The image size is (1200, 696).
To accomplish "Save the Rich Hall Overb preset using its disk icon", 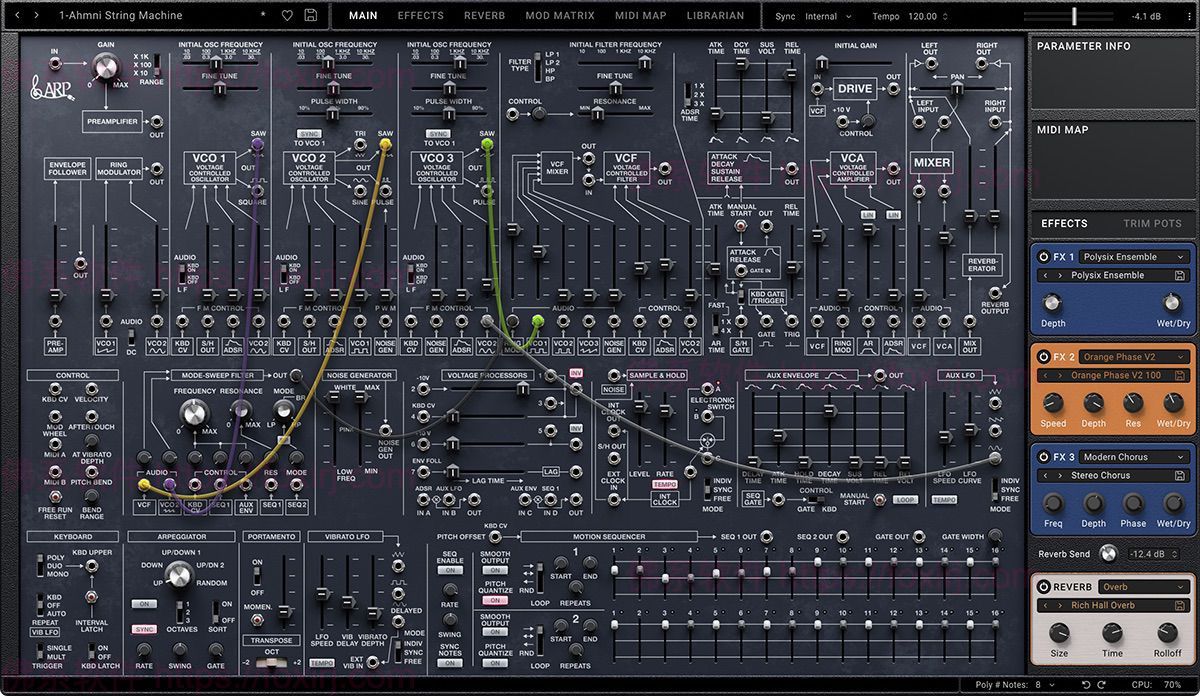I will 1180,605.
